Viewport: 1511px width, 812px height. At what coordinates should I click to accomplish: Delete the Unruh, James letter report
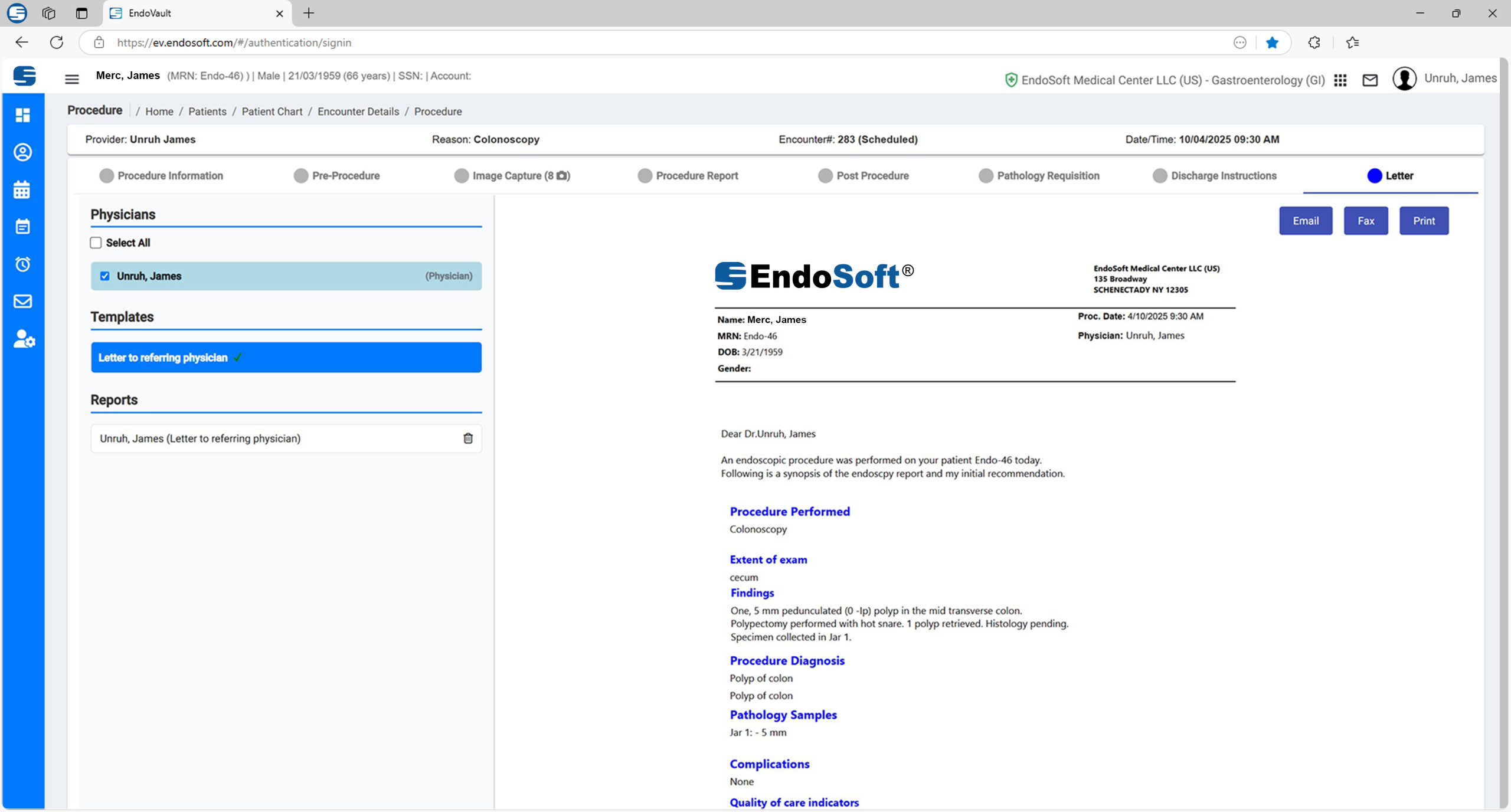(x=468, y=438)
